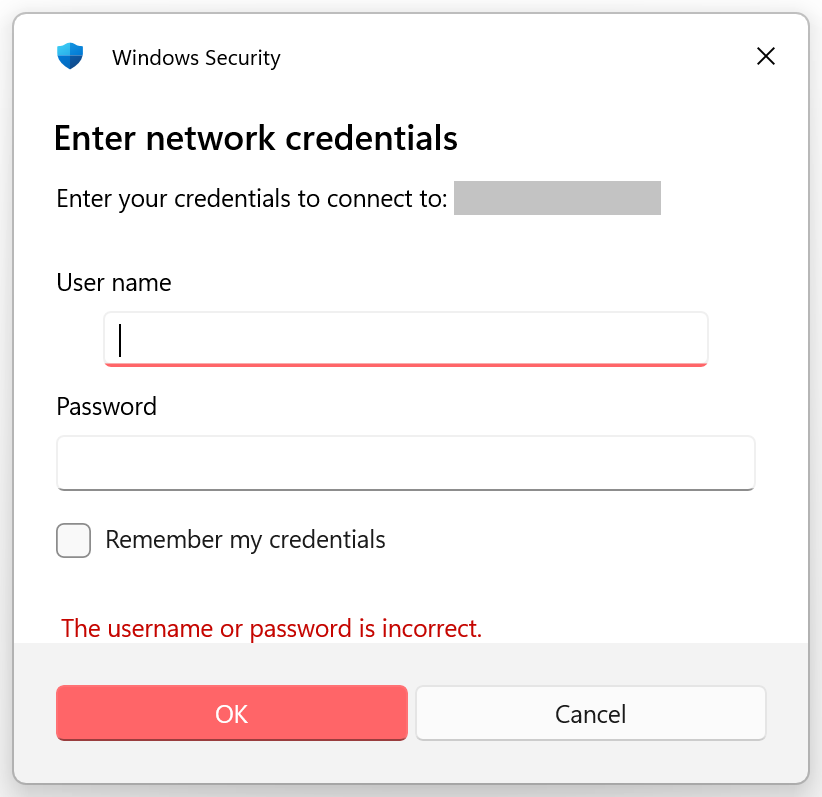Click the "Password" field label
822x797 pixels.
tap(107, 407)
